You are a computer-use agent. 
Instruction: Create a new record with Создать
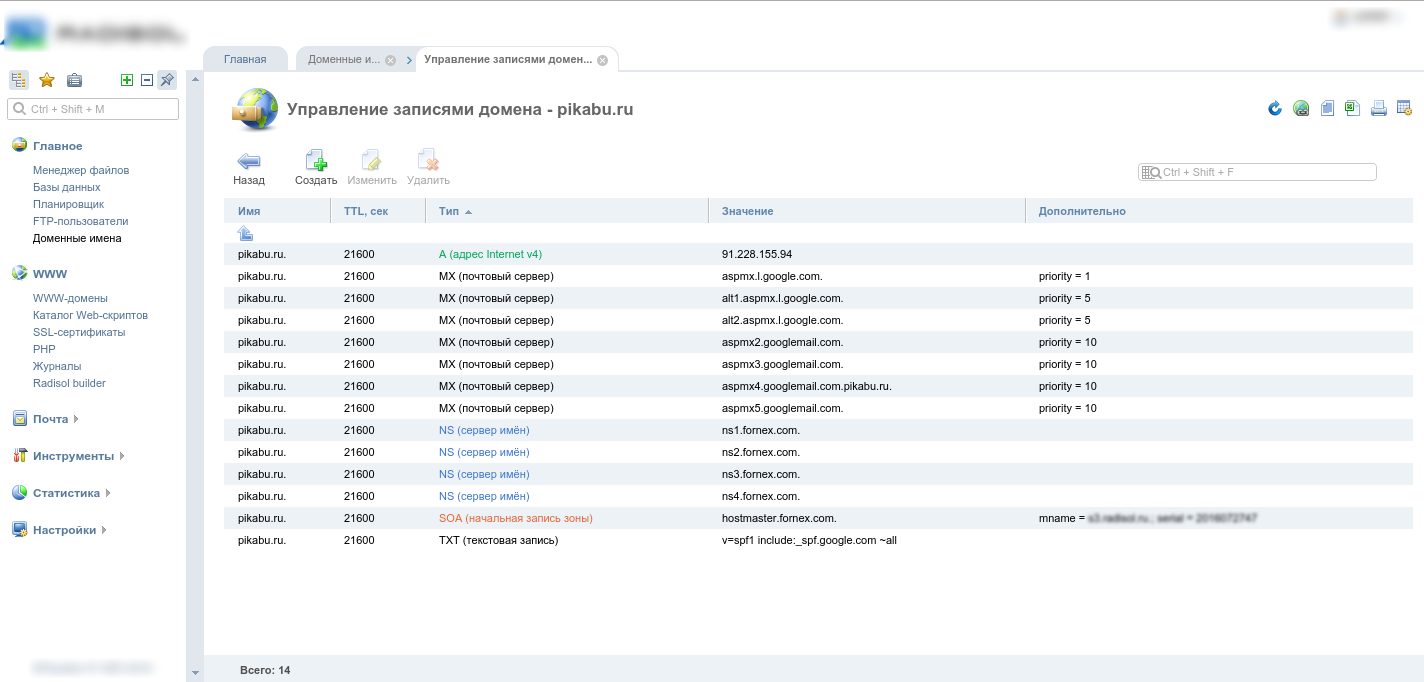pyautogui.click(x=316, y=168)
